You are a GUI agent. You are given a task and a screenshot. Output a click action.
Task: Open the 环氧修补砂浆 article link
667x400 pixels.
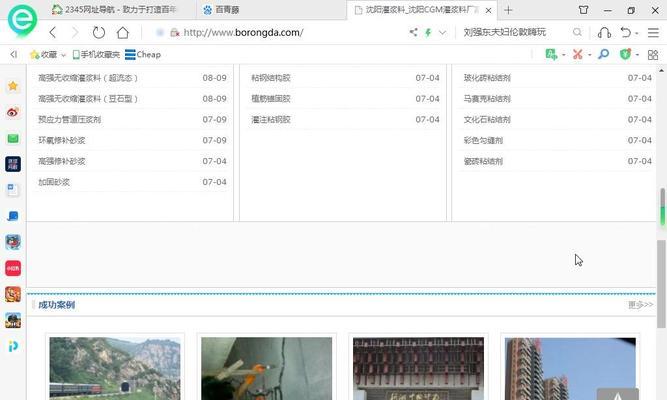pos(62,140)
